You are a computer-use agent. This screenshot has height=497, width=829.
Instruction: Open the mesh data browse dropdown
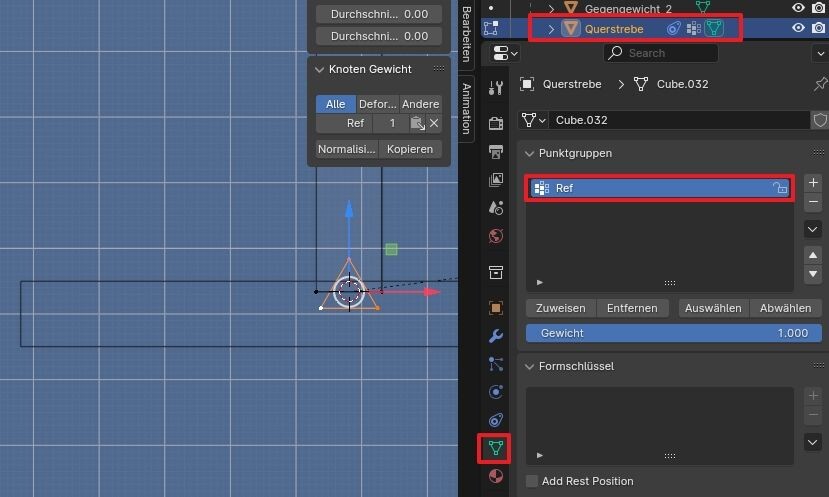click(533, 120)
